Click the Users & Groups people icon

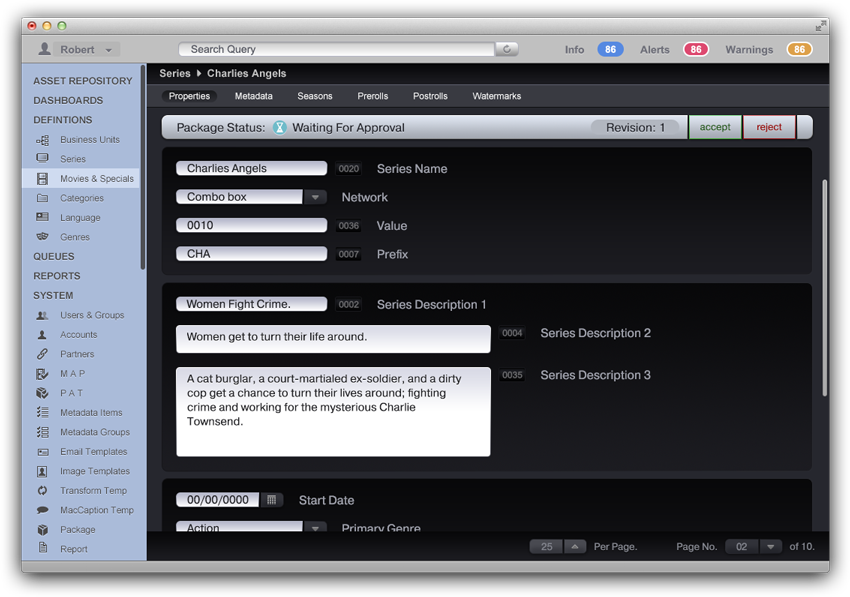pyautogui.click(x=42, y=315)
